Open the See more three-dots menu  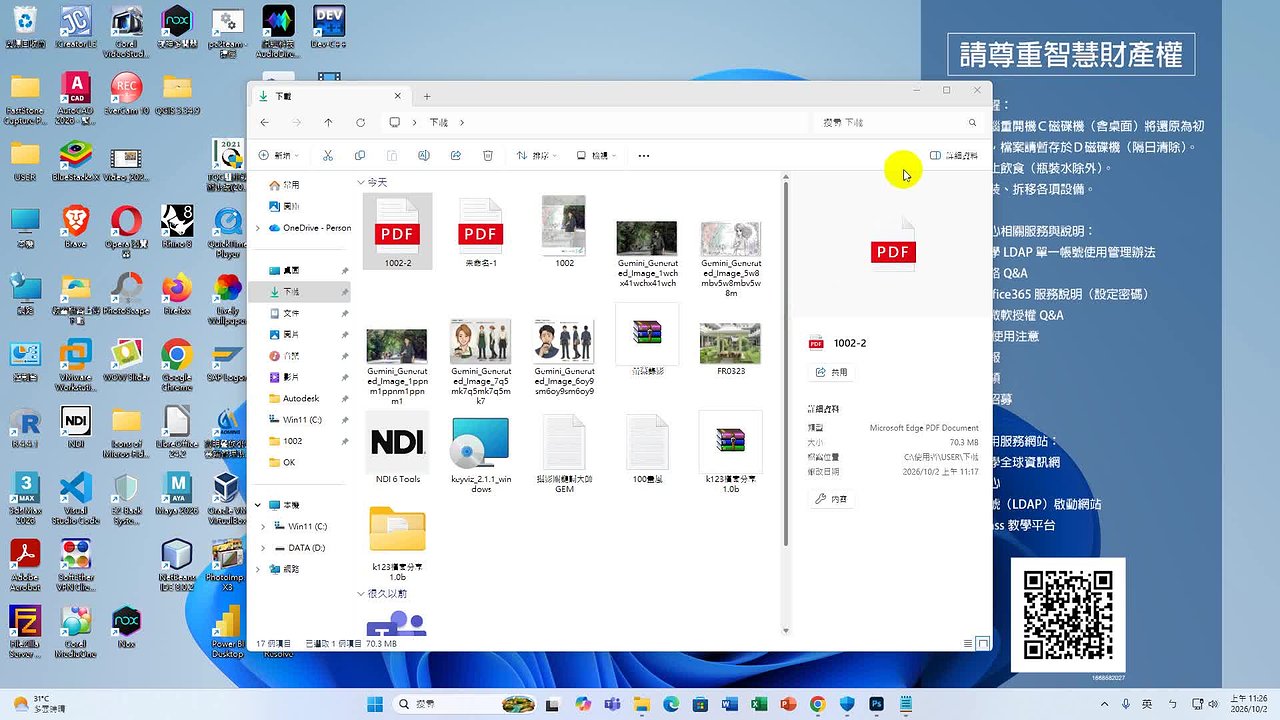(644, 156)
